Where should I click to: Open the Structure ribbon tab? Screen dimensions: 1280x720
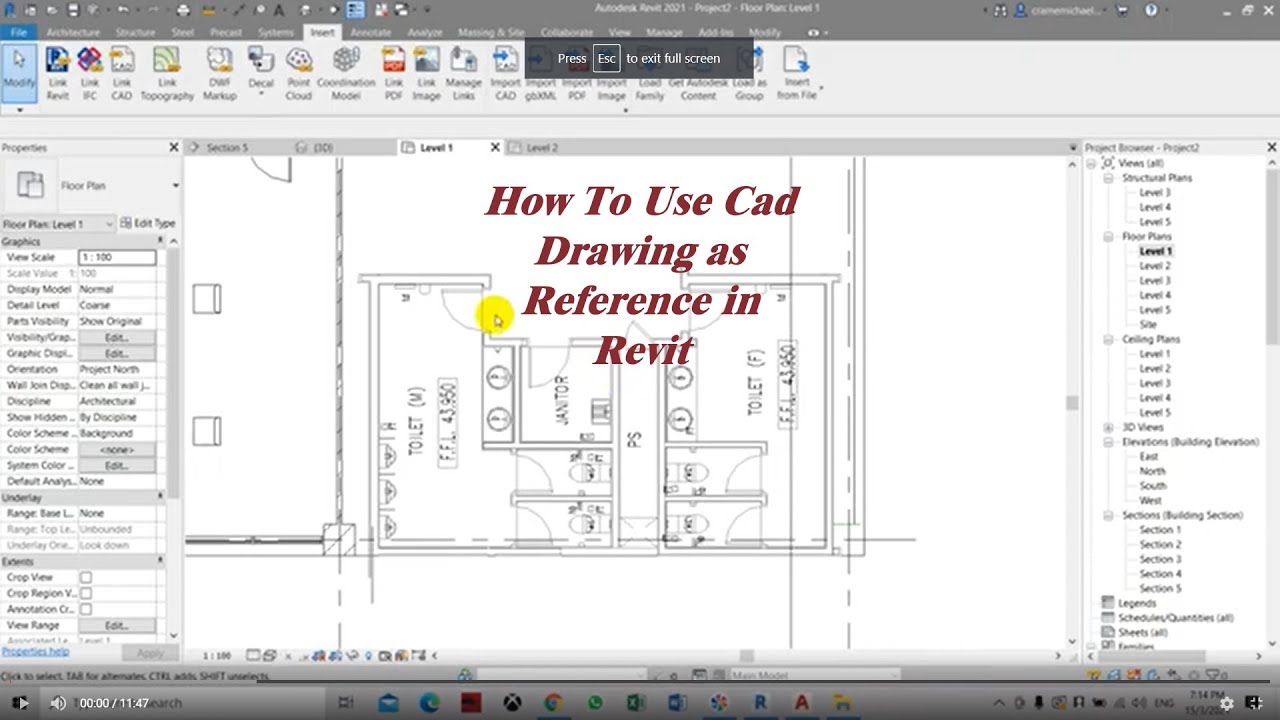pos(135,32)
